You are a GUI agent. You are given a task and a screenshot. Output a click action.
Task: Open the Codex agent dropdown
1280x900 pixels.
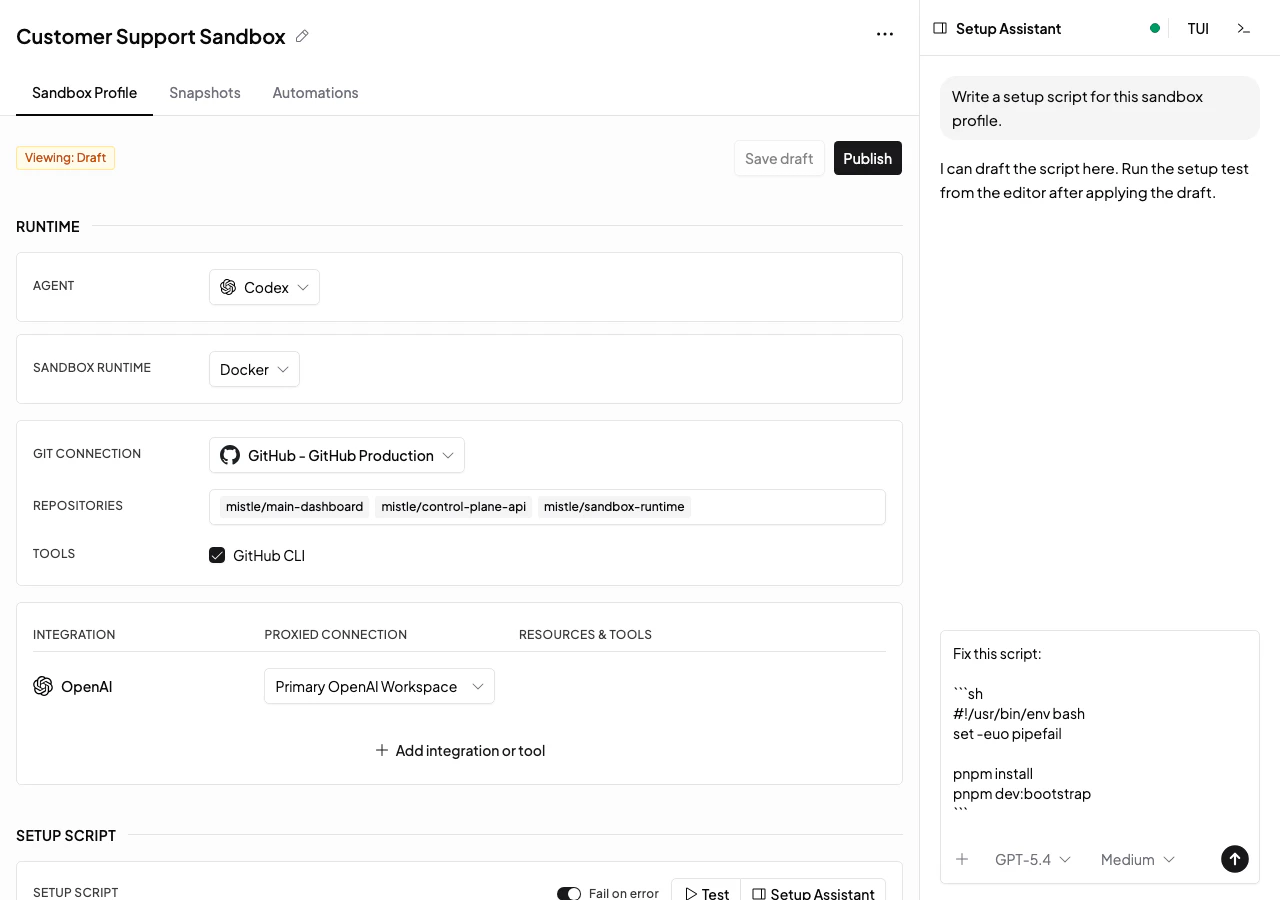tap(264, 287)
